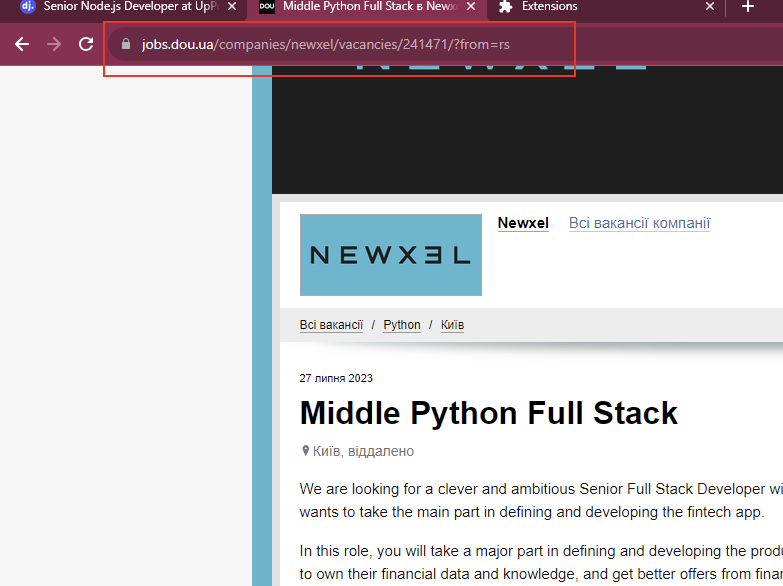This screenshot has height=586, width=783.
Task: Close the Extensions tab
Action: pyautogui.click(x=710, y=7)
